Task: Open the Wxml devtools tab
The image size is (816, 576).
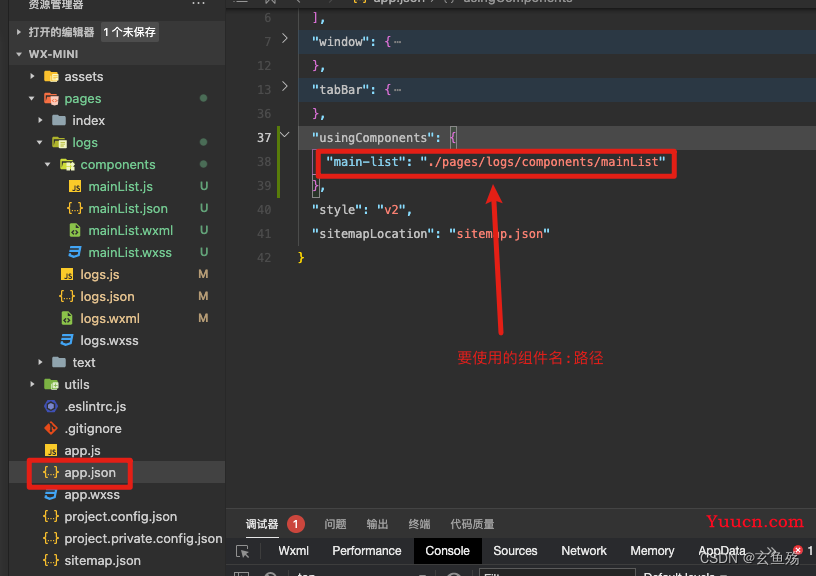Action: point(294,551)
